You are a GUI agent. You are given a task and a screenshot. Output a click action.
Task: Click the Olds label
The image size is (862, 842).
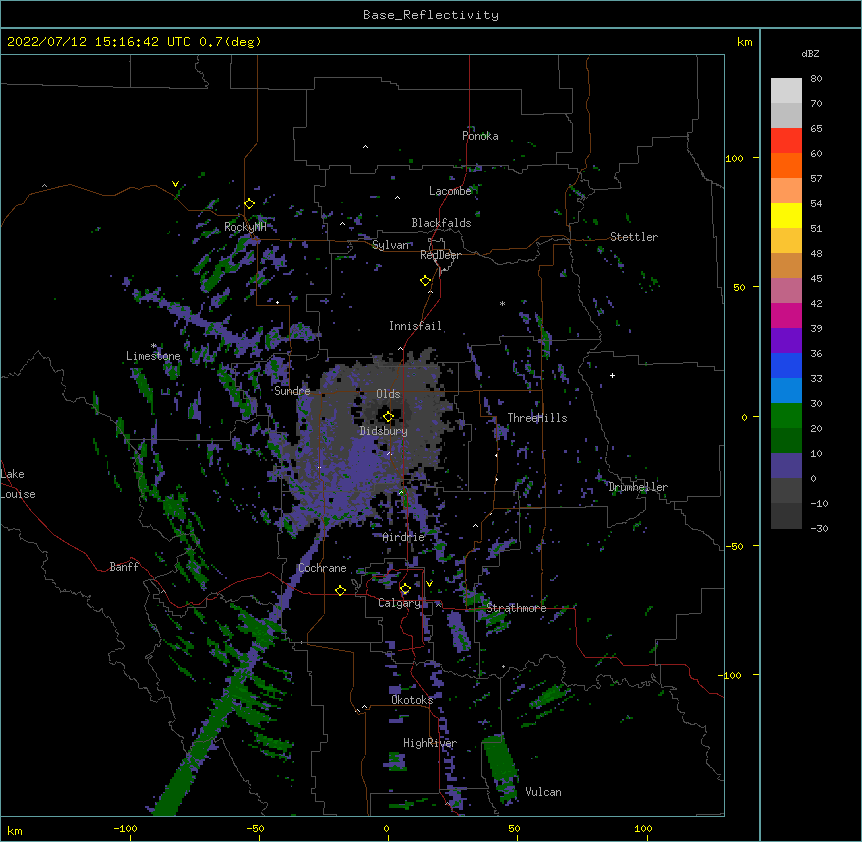388,394
